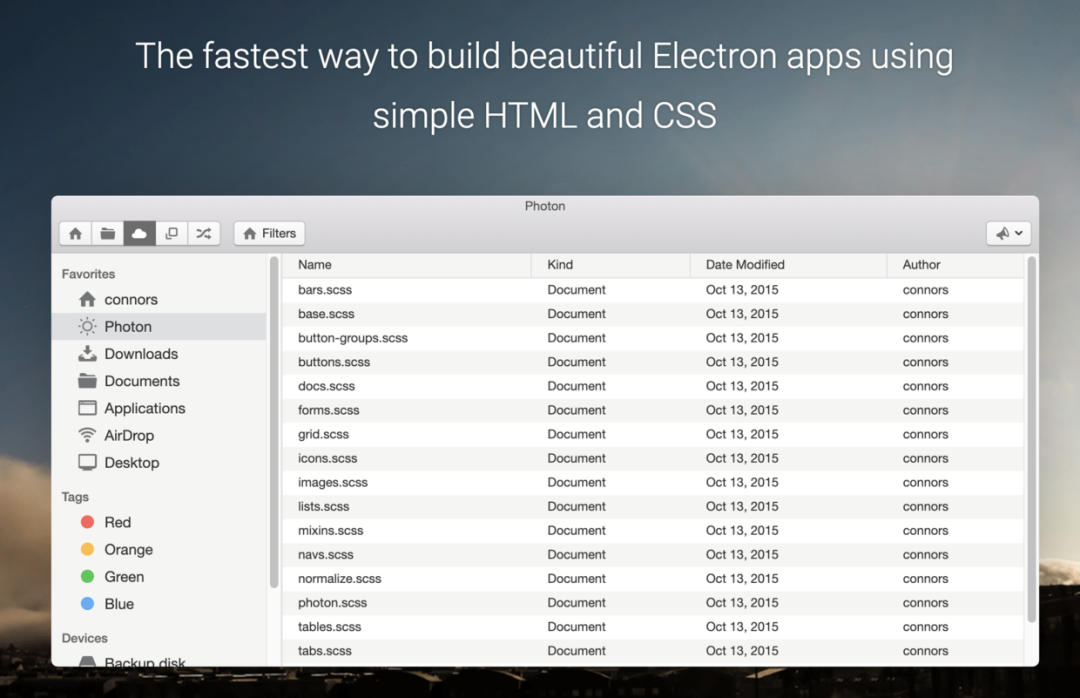Image resolution: width=1080 pixels, height=698 pixels.
Task: Open Documents in the sidebar
Action: point(159,381)
